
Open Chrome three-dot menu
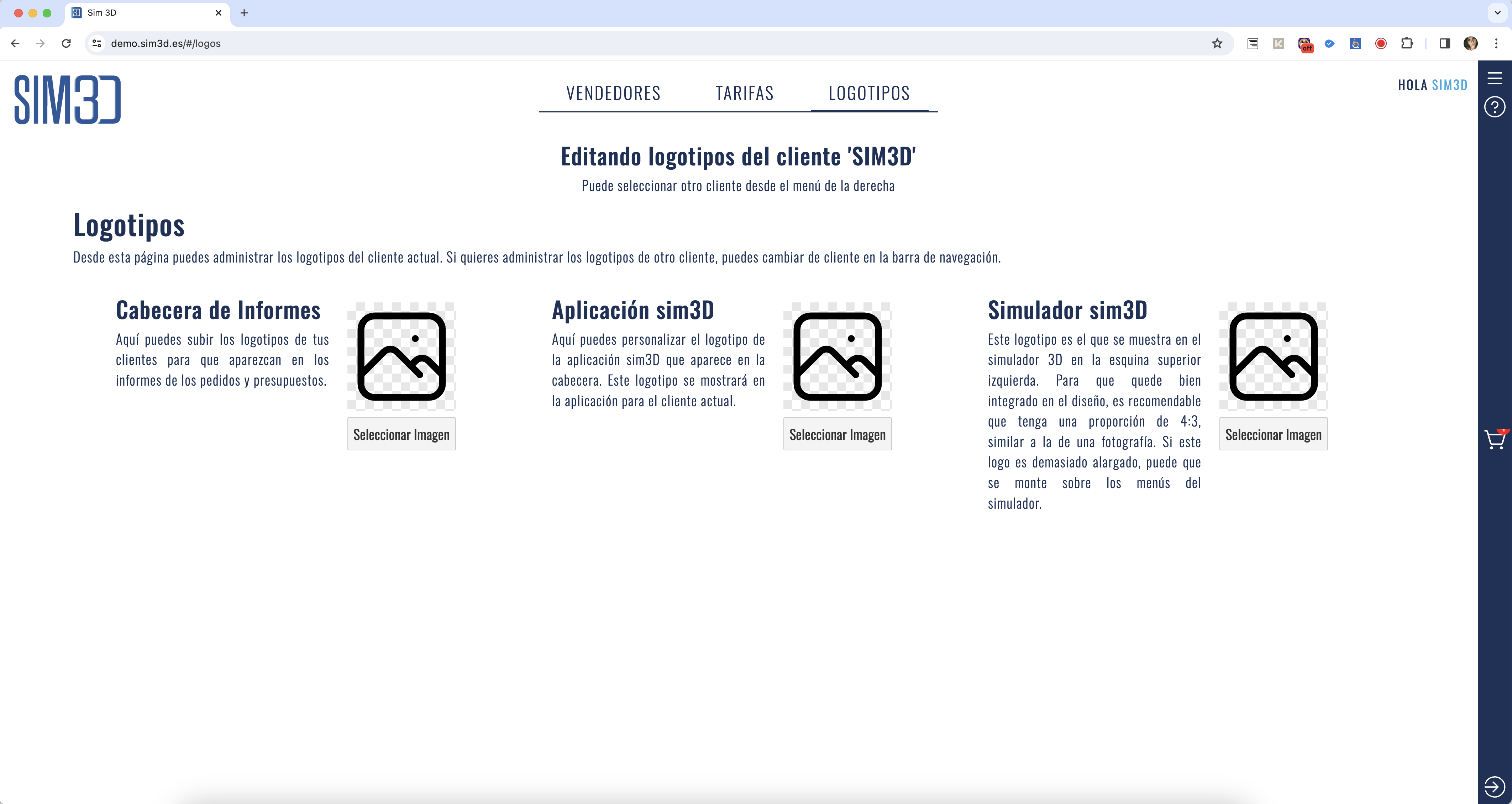click(1496, 43)
